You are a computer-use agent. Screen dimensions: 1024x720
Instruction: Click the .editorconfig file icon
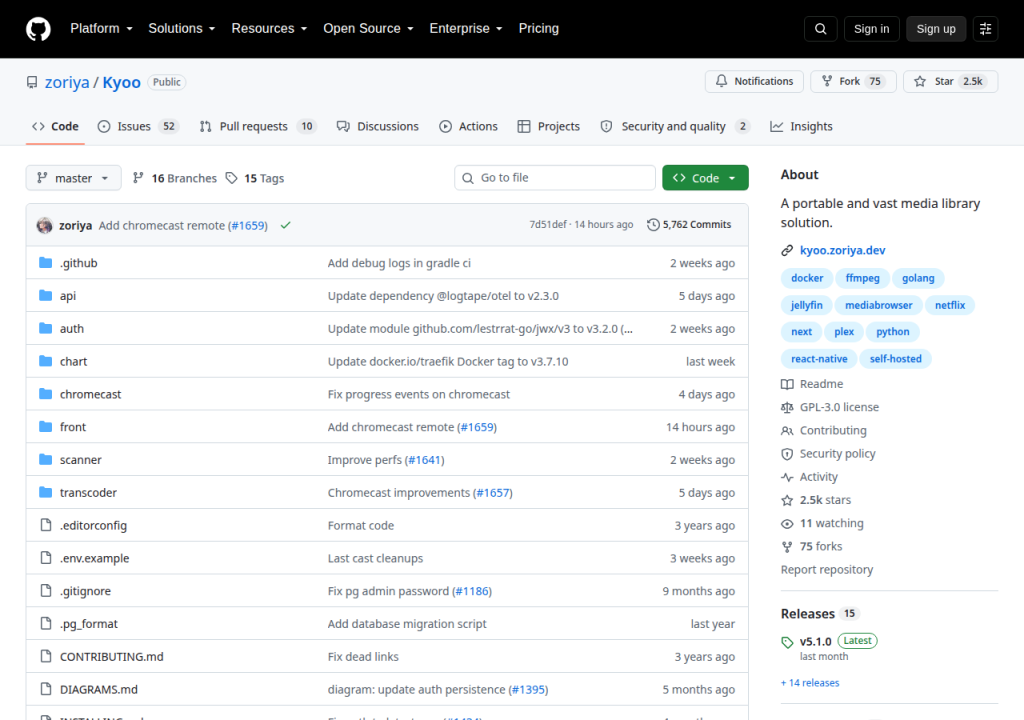[46, 525]
